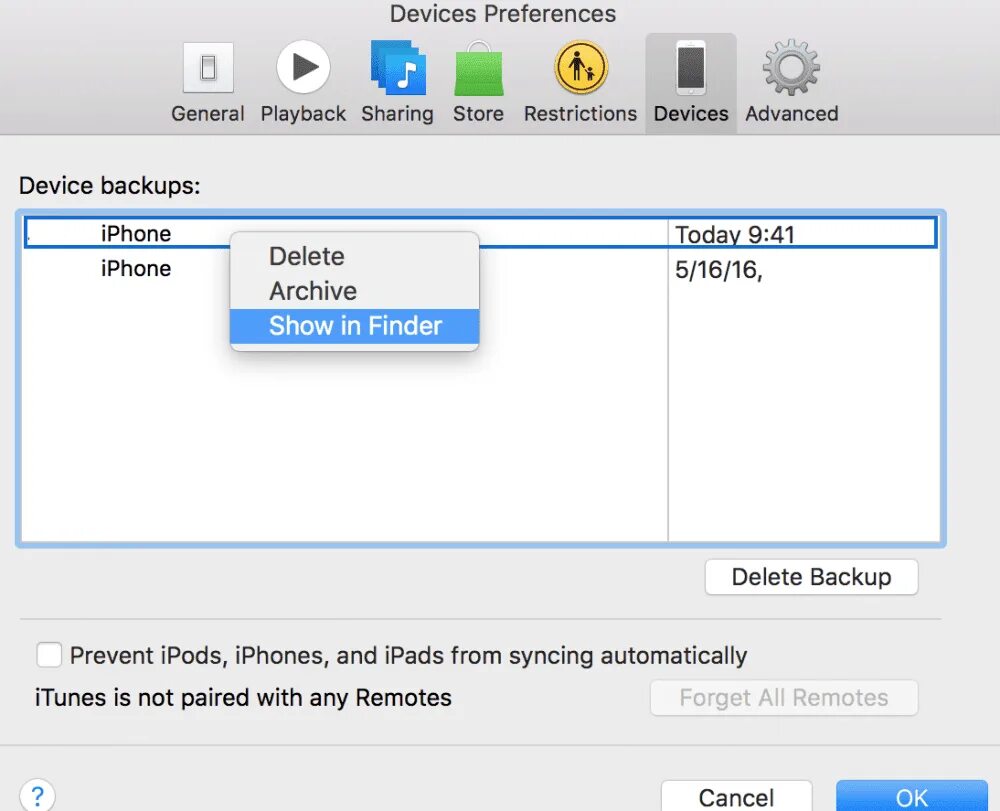This screenshot has width=1000, height=811.
Task: Open the Advanced gear icon
Action: pos(791,67)
